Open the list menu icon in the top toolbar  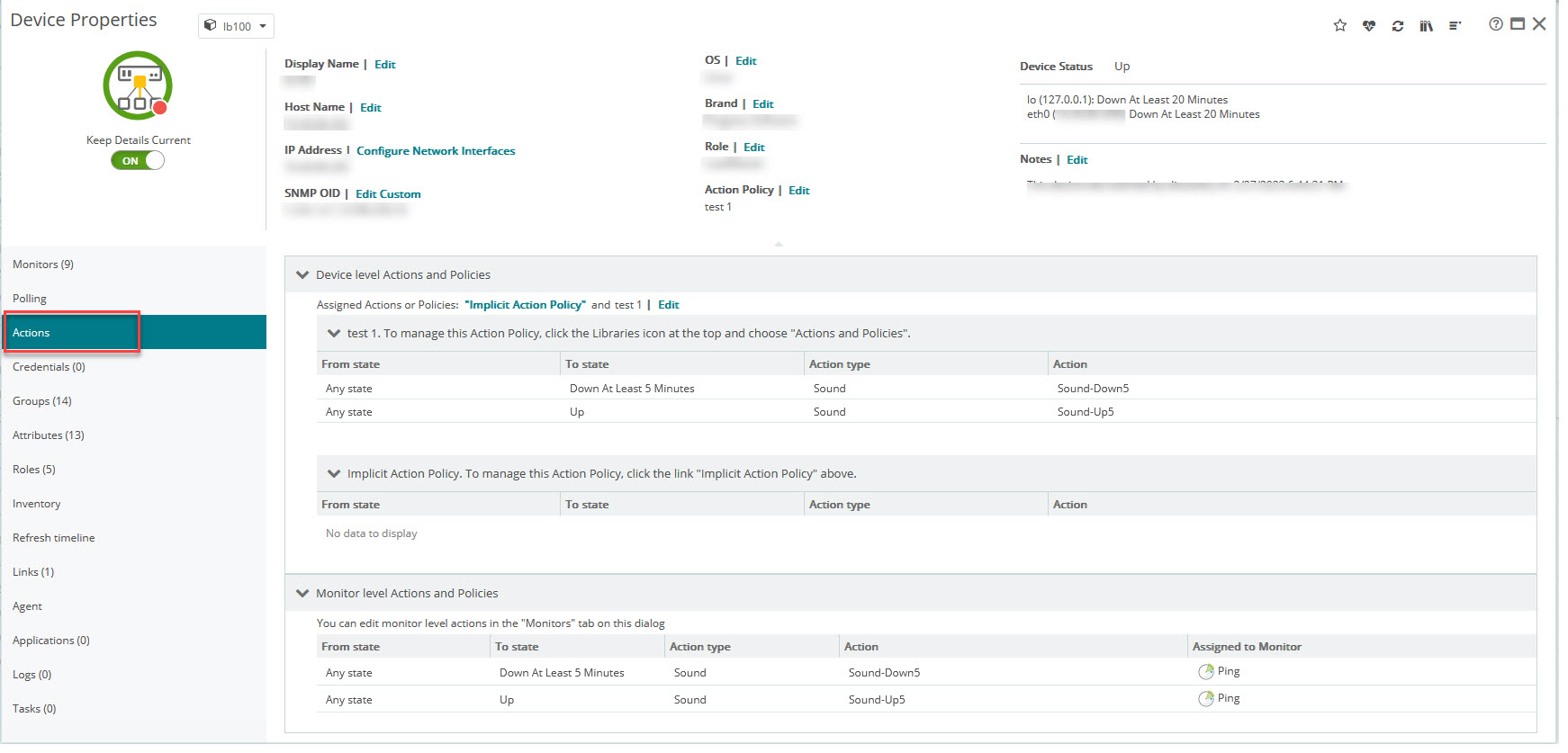point(1455,26)
